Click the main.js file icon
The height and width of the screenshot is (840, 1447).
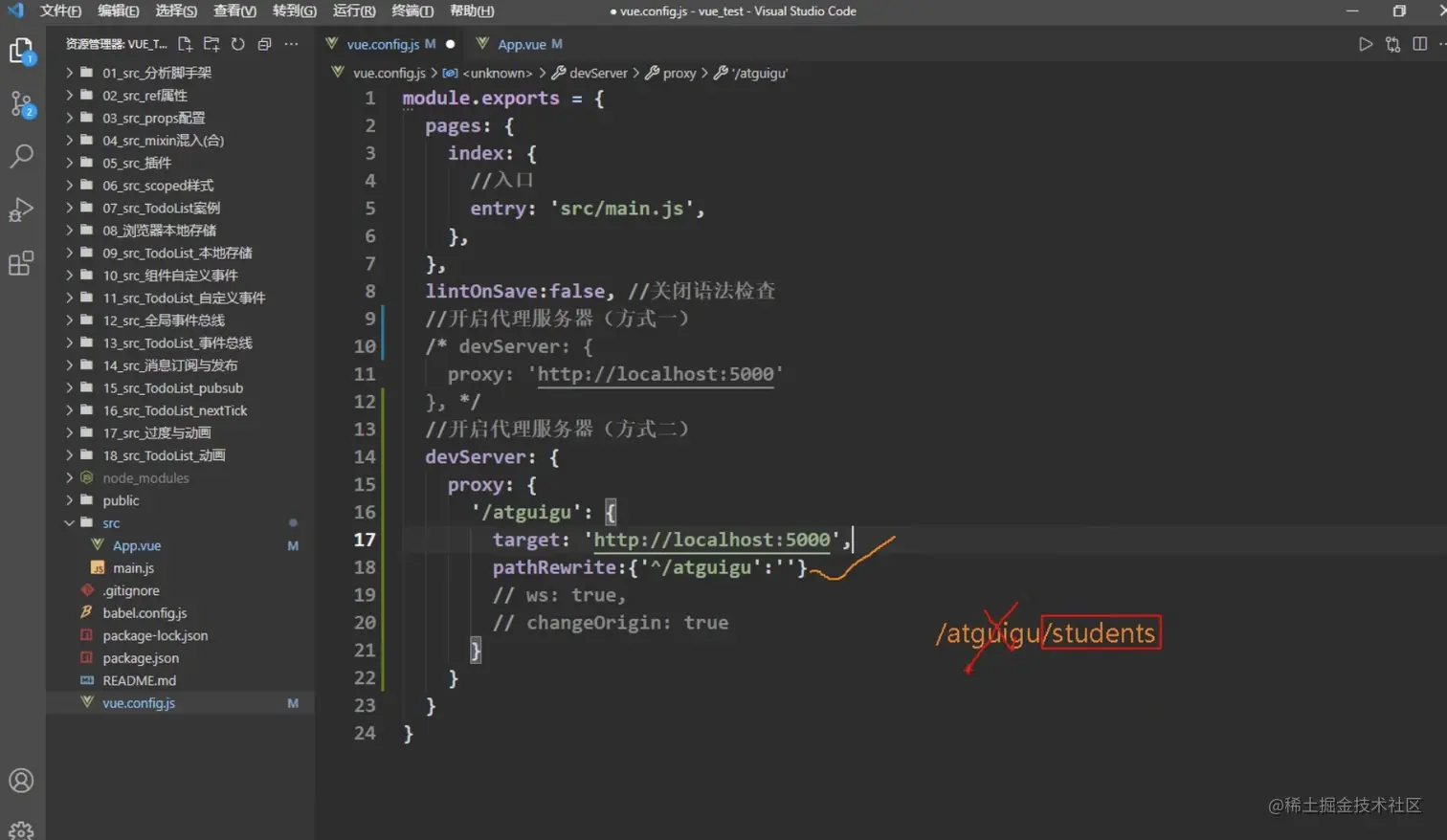point(97,567)
